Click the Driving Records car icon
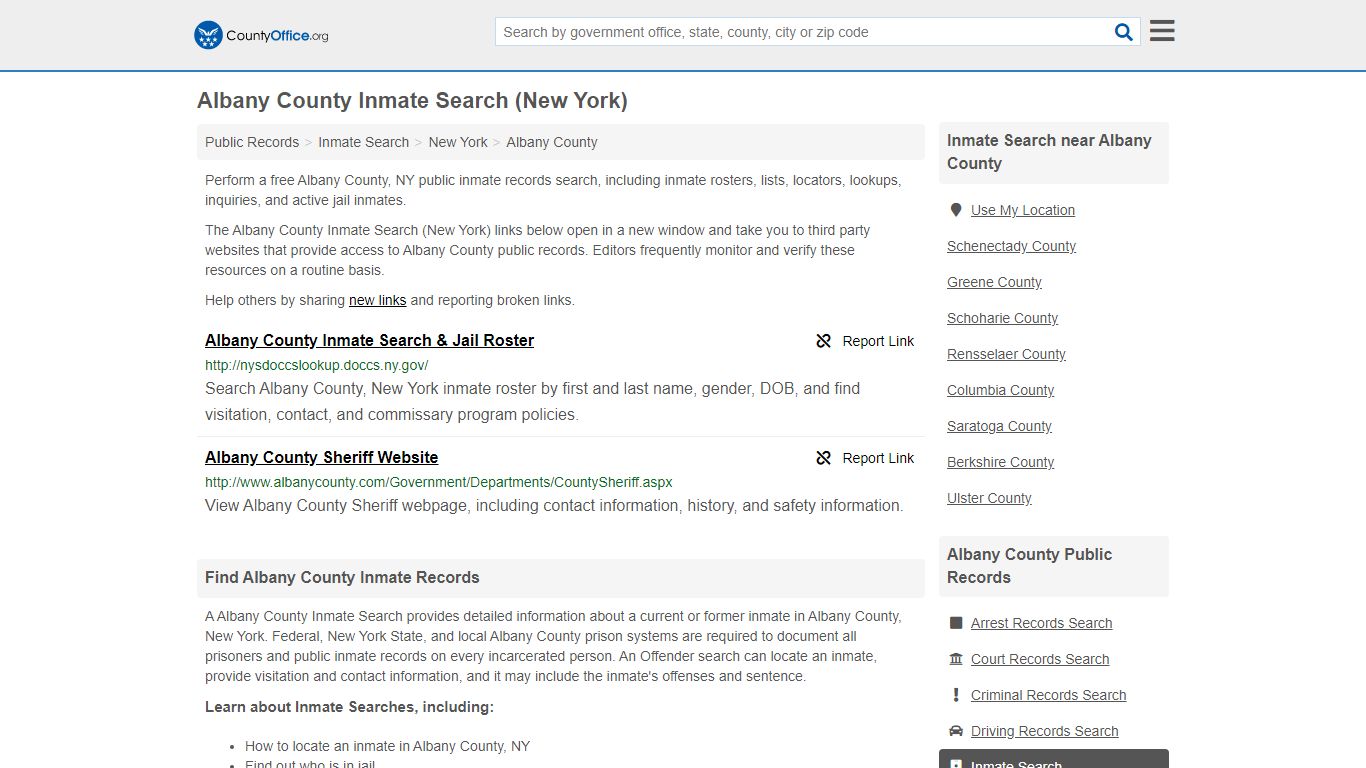 pyautogui.click(x=956, y=731)
